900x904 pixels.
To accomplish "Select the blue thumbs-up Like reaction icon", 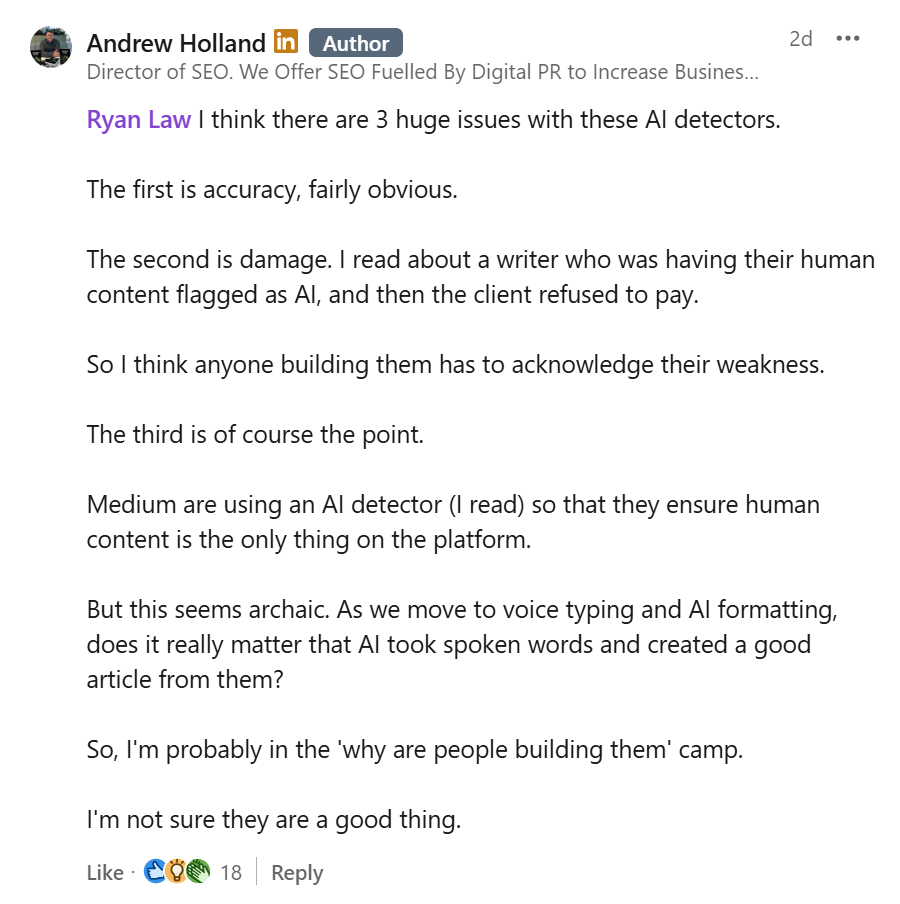I will pyautogui.click(x=153, y=872).
